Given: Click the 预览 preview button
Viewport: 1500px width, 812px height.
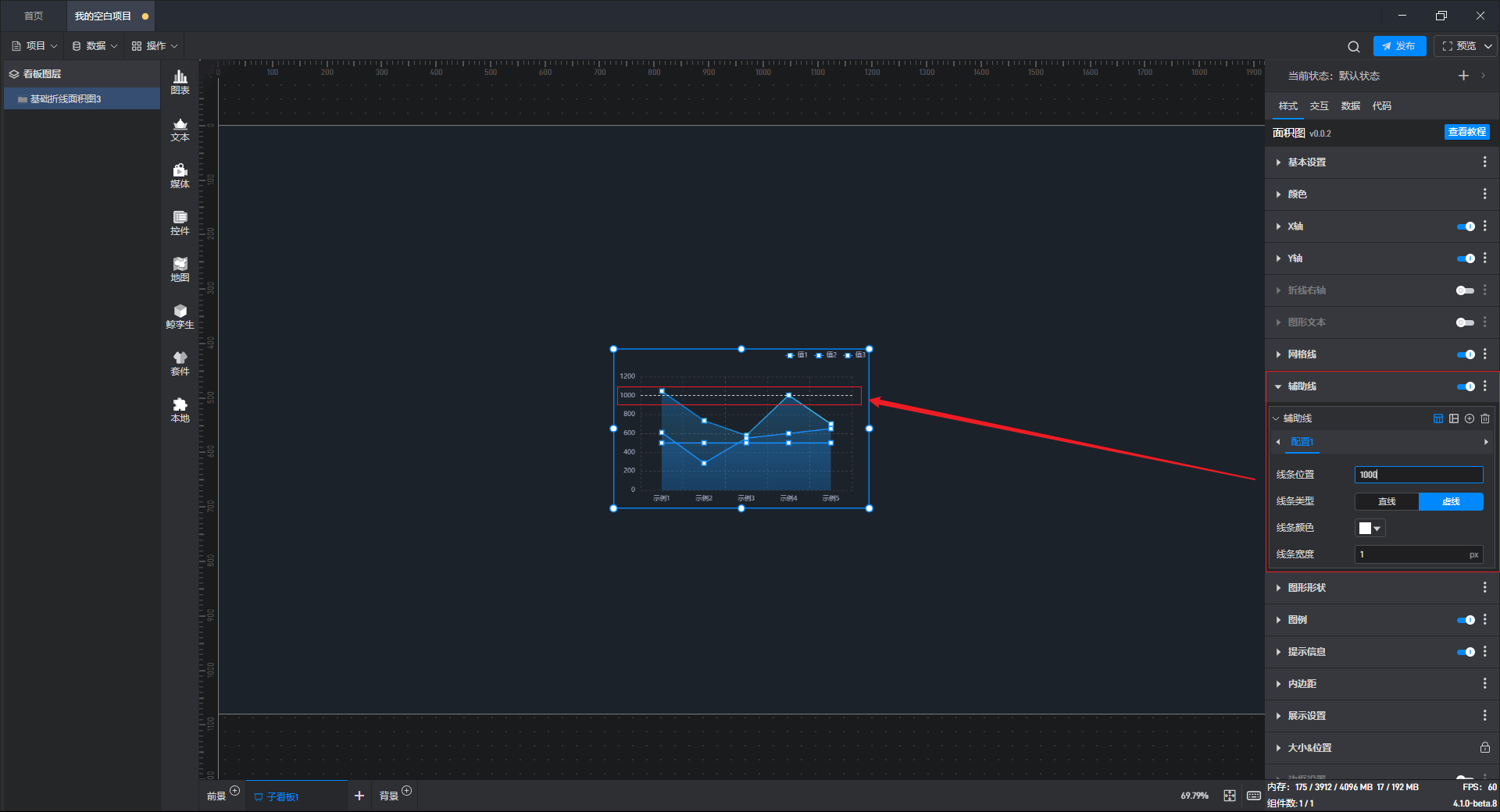Looking at the screenshot, I should pyautogui.click(x=1459, y=46).
